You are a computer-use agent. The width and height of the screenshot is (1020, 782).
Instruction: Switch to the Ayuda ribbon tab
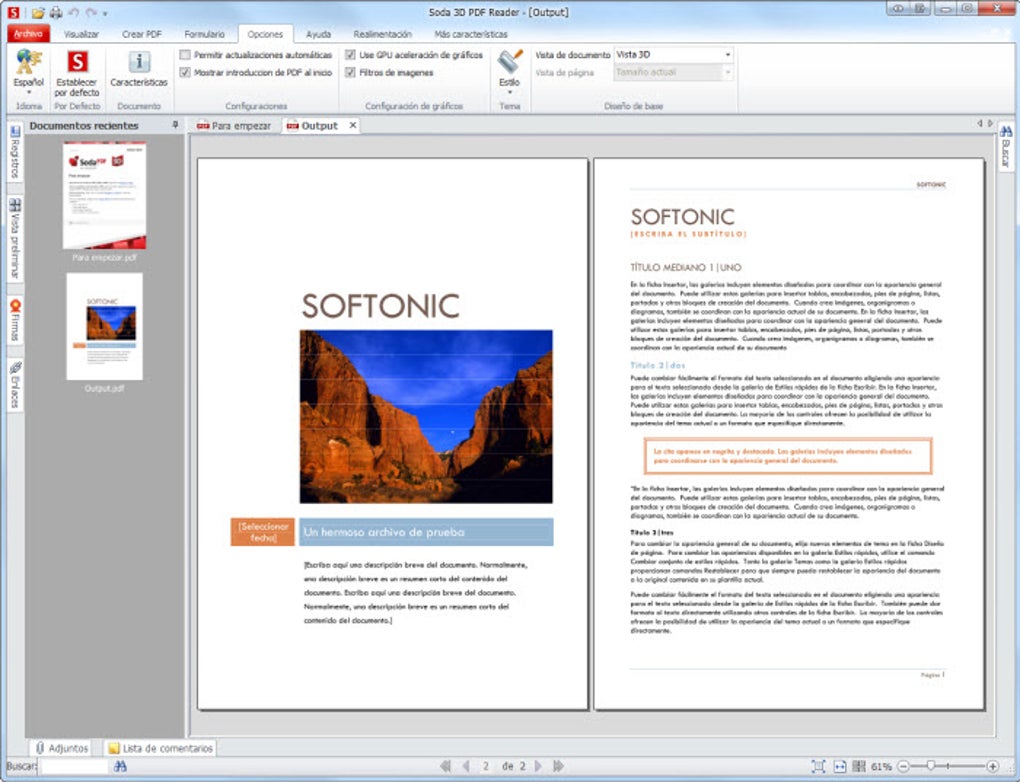(318, 34)
